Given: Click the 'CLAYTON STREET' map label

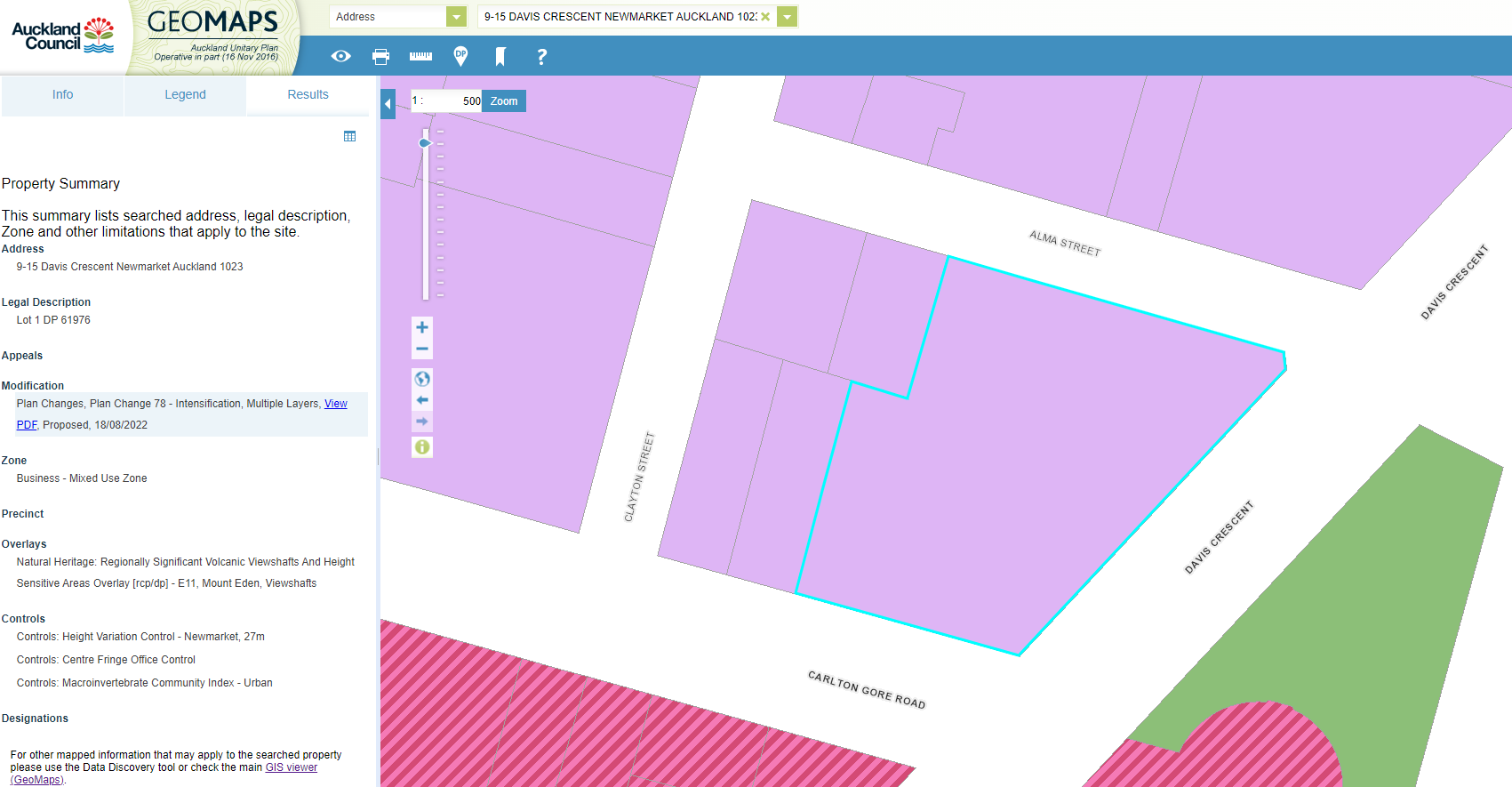Looking at the screenshot, I should [639, 477].
